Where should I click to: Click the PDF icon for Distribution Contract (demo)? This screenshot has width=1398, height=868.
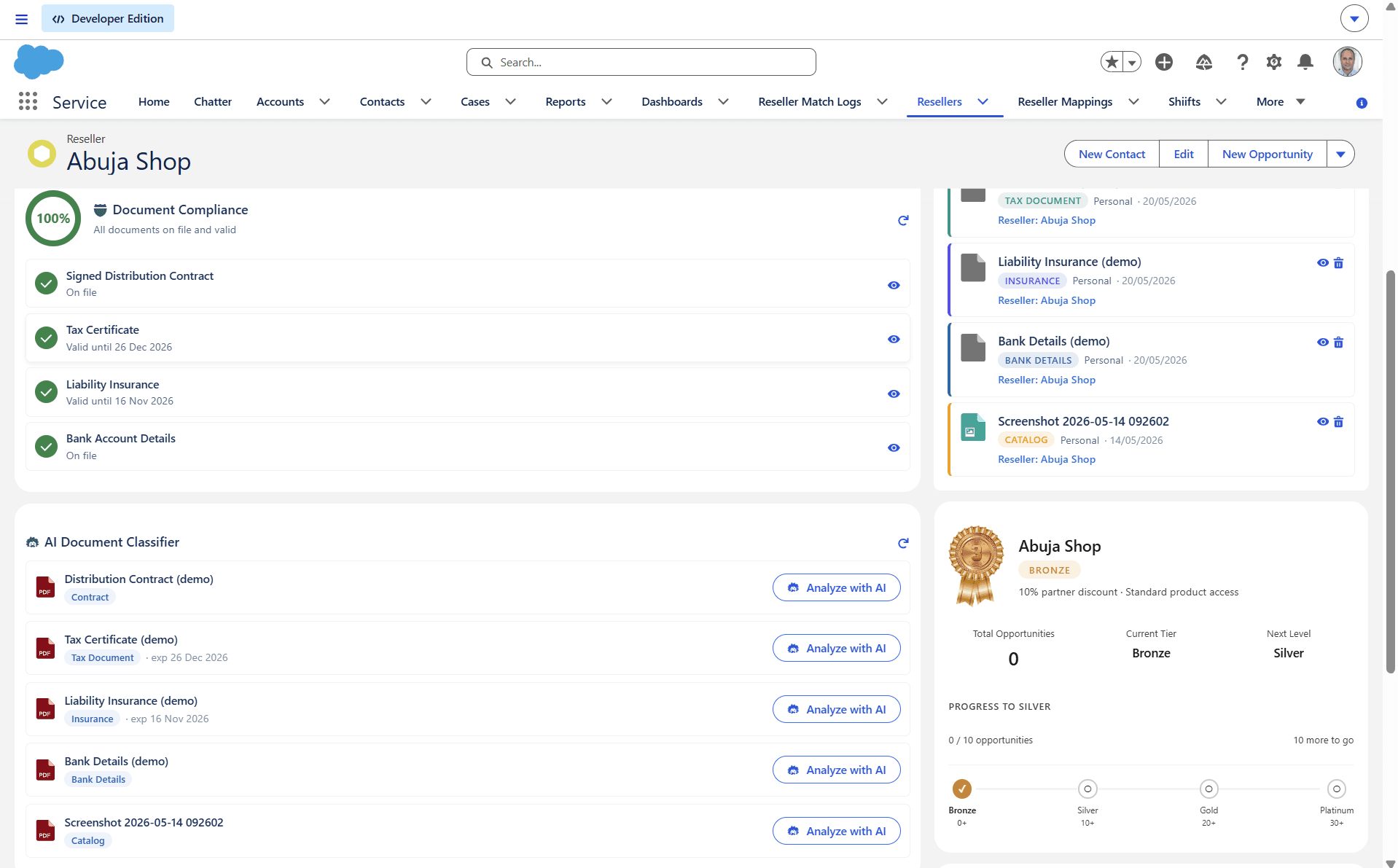45,587
